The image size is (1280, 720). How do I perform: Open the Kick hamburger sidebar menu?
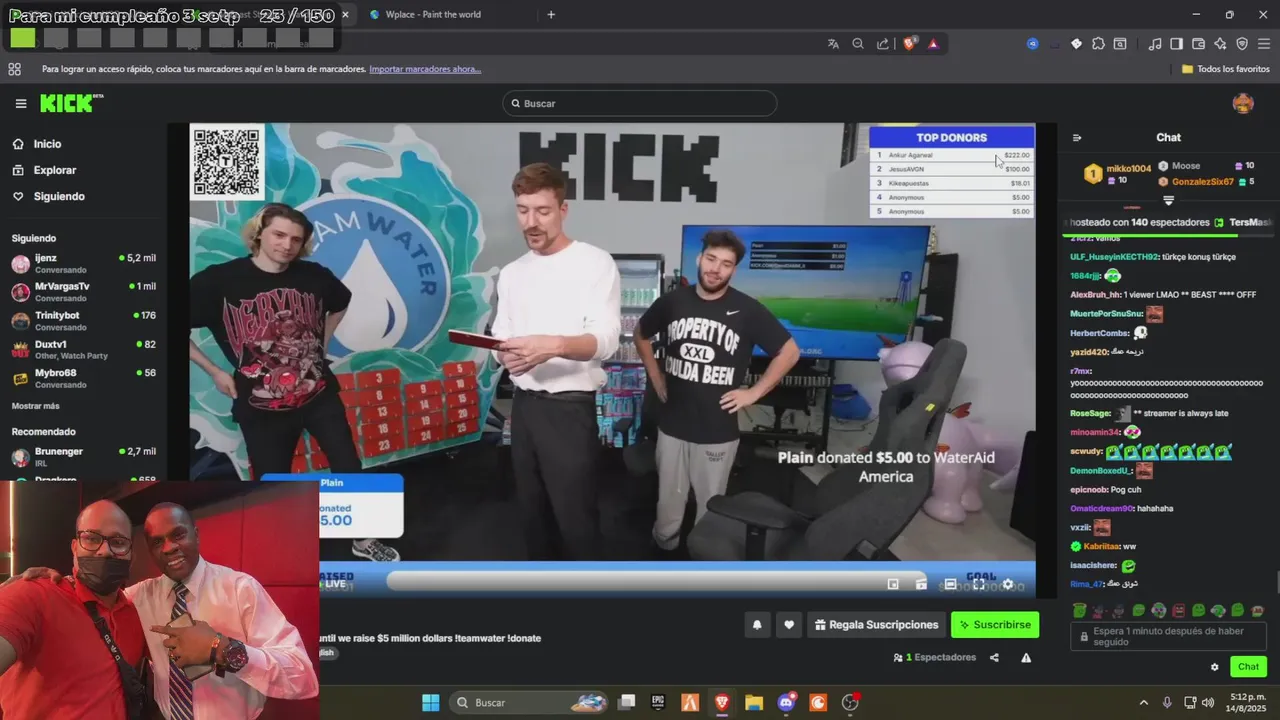click(x=21, y=104)
